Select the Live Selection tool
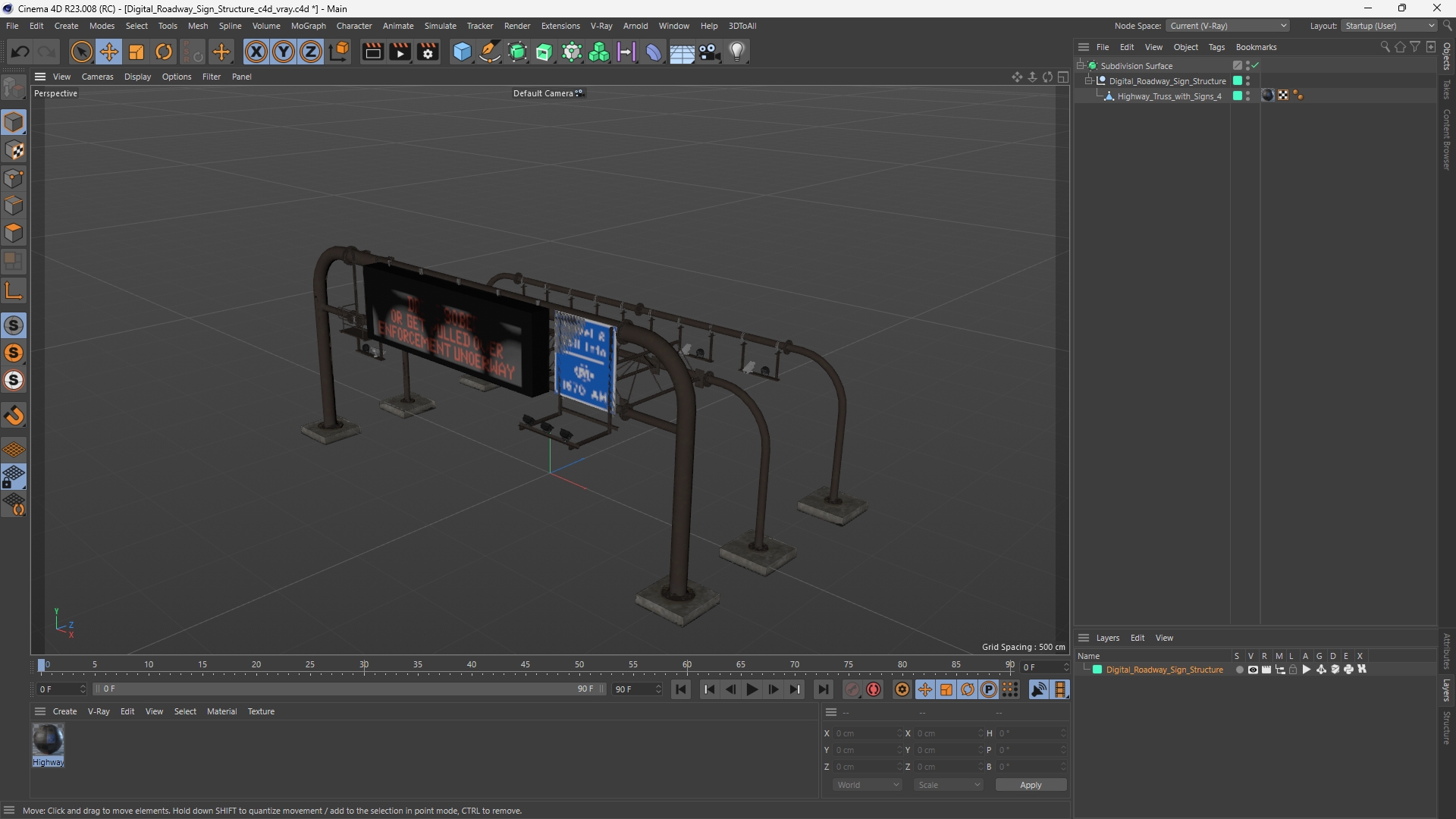This screenshot has height=819, width=1456. pyautogui.click(x=81, y=52)
